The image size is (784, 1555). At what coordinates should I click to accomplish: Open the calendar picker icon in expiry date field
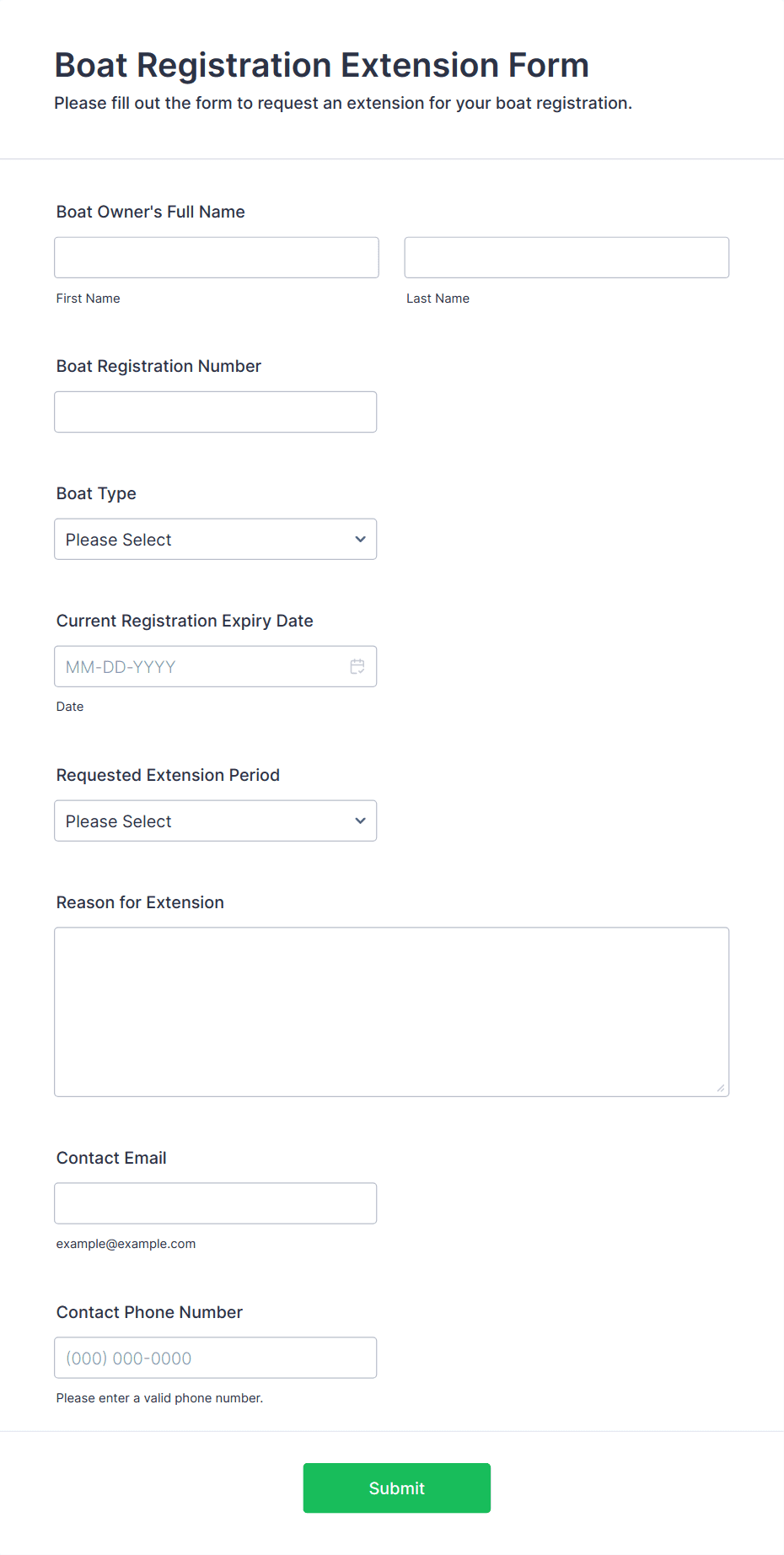(x=357, y=666)
